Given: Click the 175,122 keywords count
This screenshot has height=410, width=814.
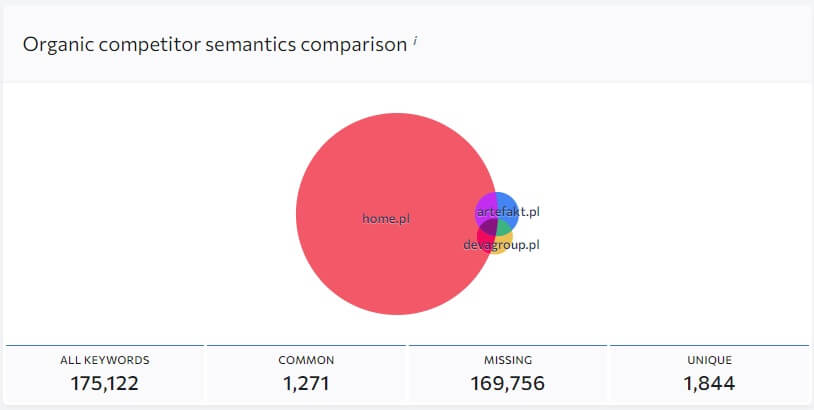Looking at the screenshot, I should (x=105, y=383).
